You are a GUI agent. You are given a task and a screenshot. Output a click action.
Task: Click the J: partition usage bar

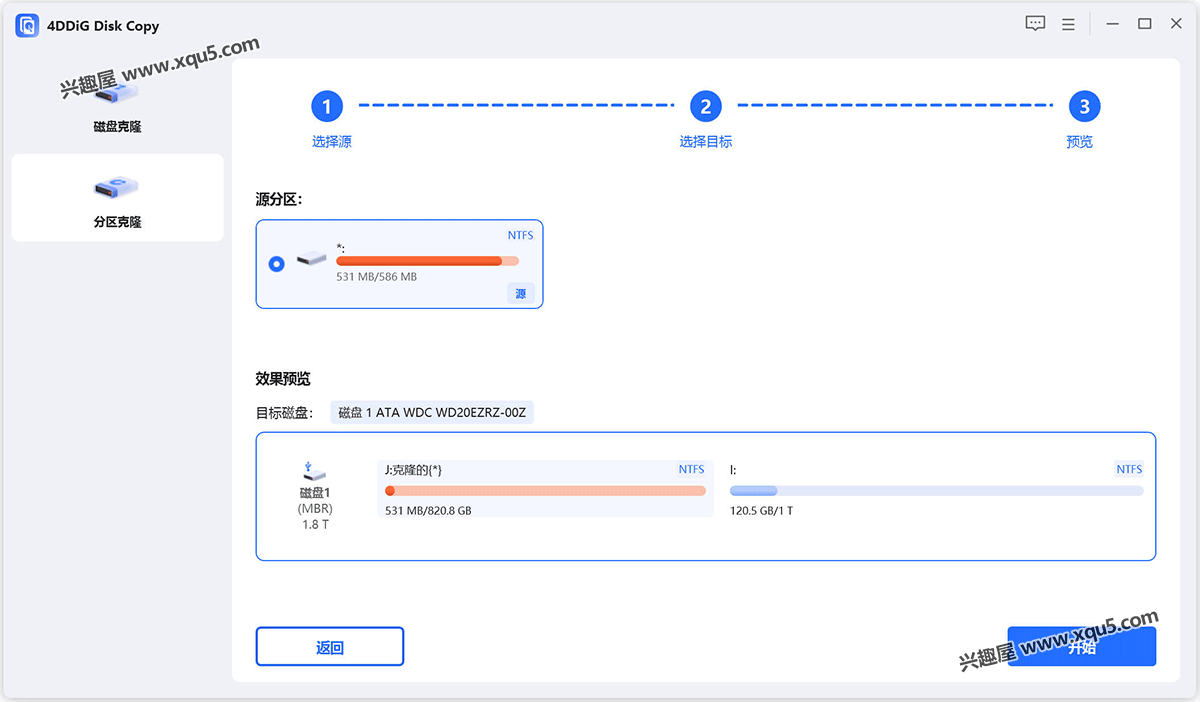545,491
